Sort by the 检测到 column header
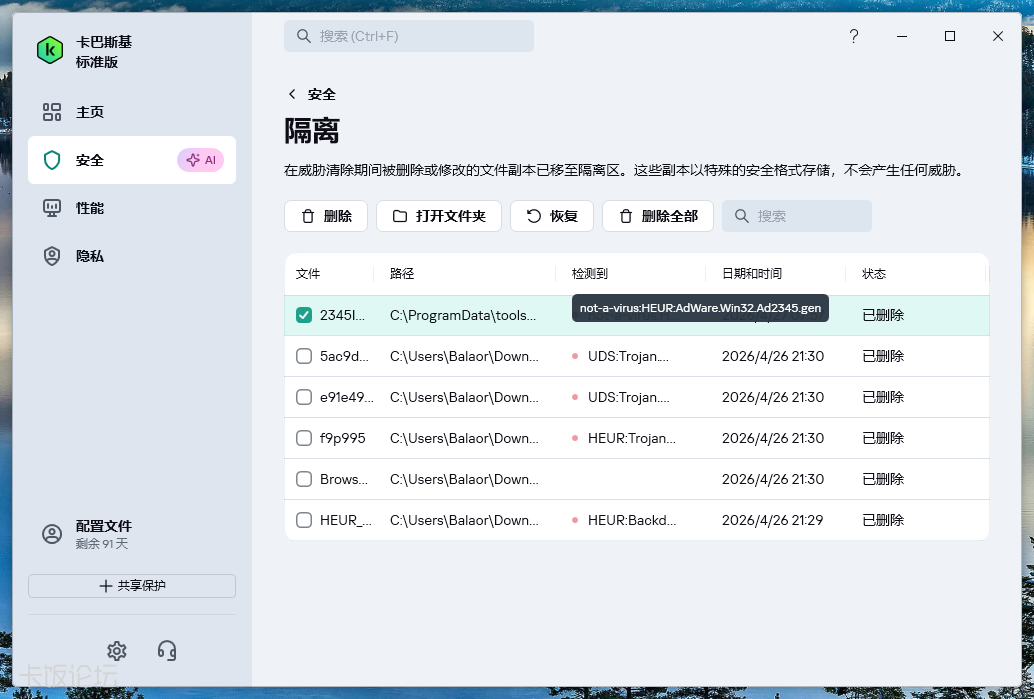Viewport: 1034px width, 699px height. coord(590,274)
